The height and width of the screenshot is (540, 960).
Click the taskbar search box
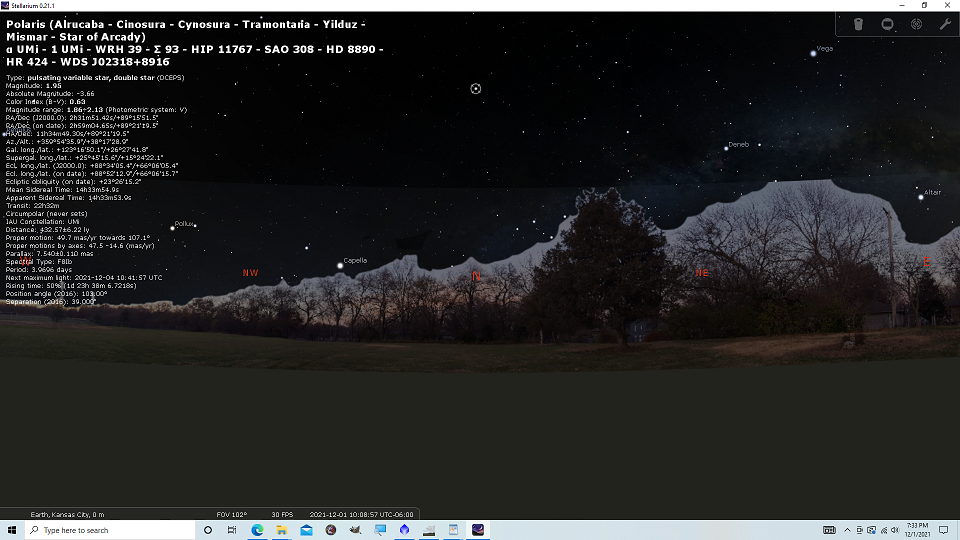pyautogui.click(x=110, y=530)
